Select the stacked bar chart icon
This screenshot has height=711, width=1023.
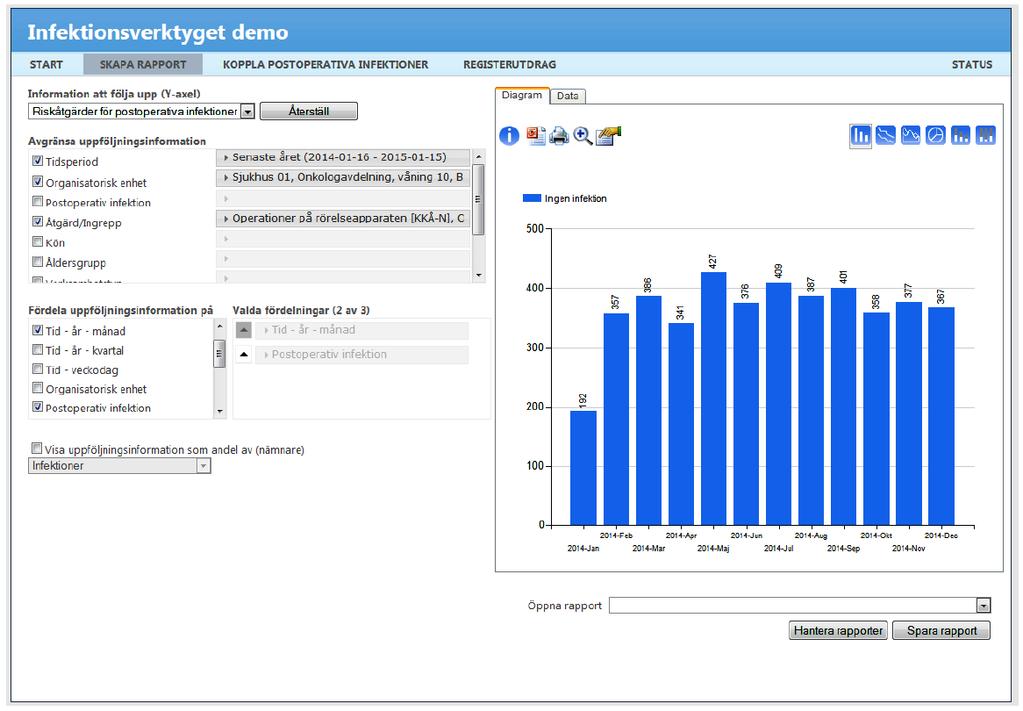click(960, 136)
